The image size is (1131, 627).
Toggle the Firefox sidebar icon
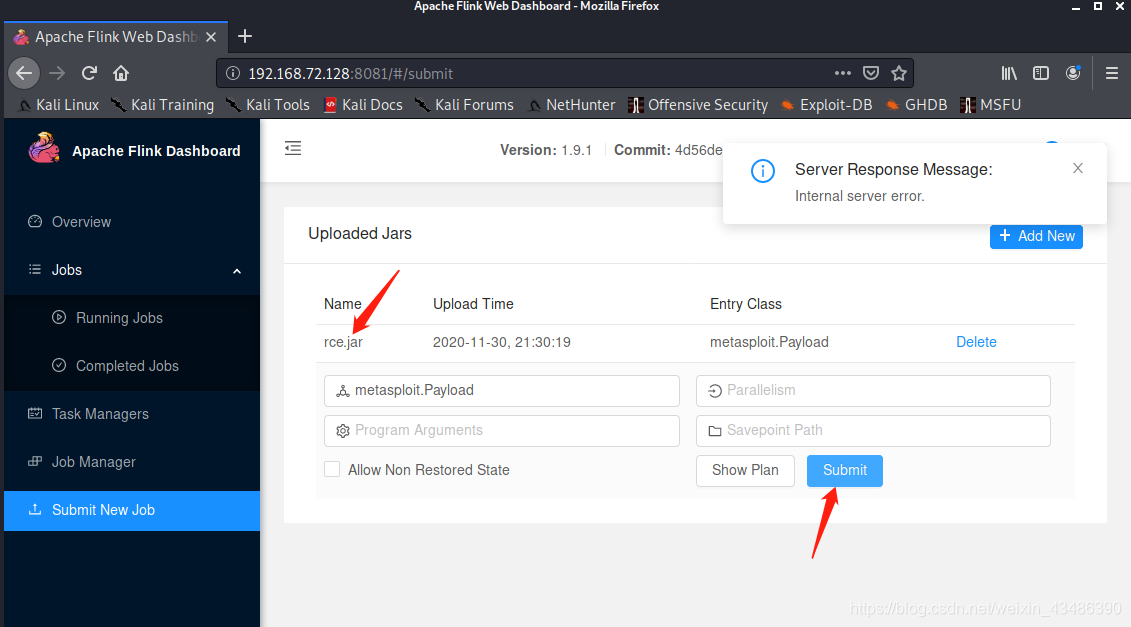click(x=1041, y=73)
